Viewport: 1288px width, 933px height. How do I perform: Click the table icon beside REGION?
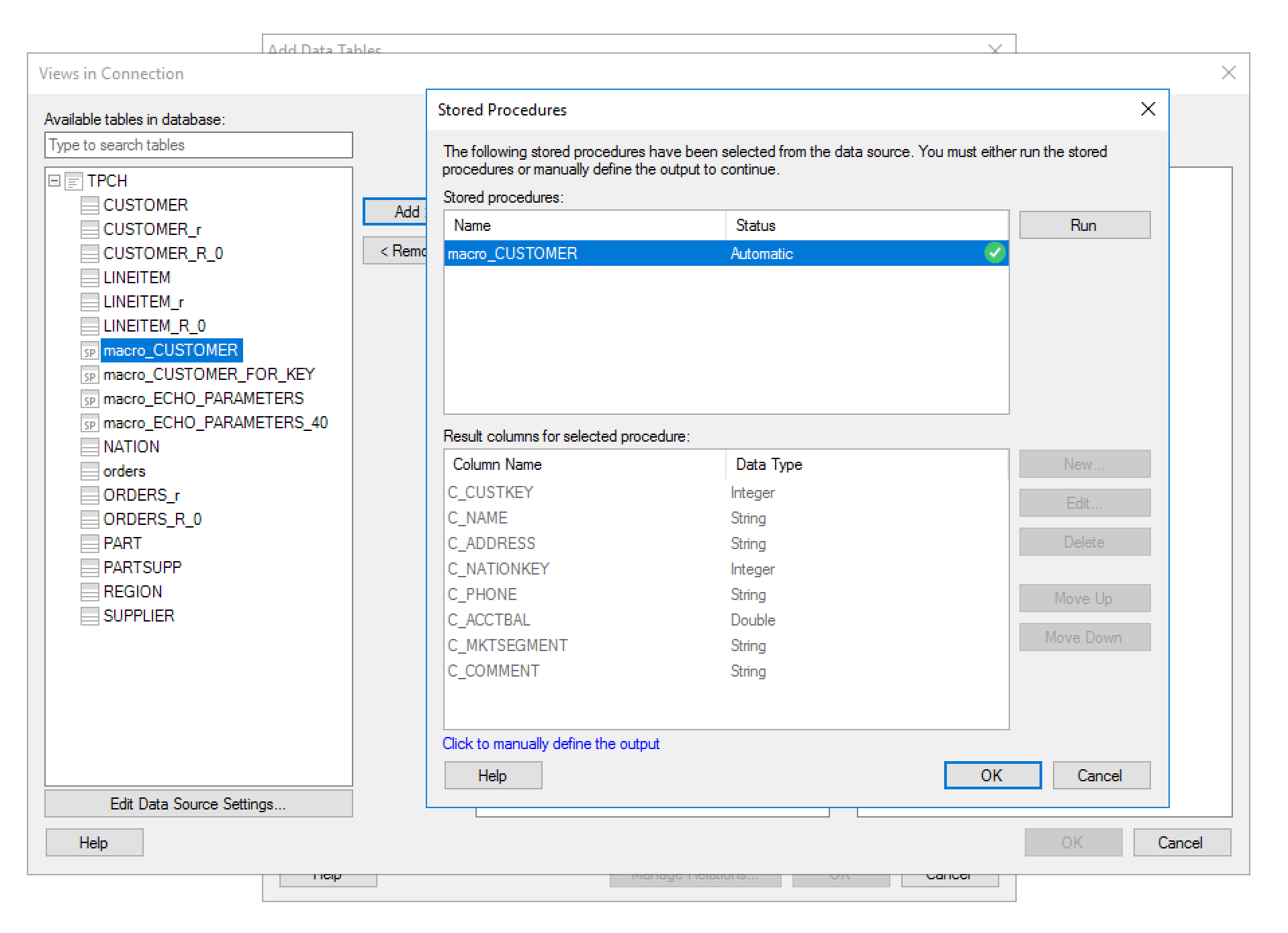click(89, 591)
